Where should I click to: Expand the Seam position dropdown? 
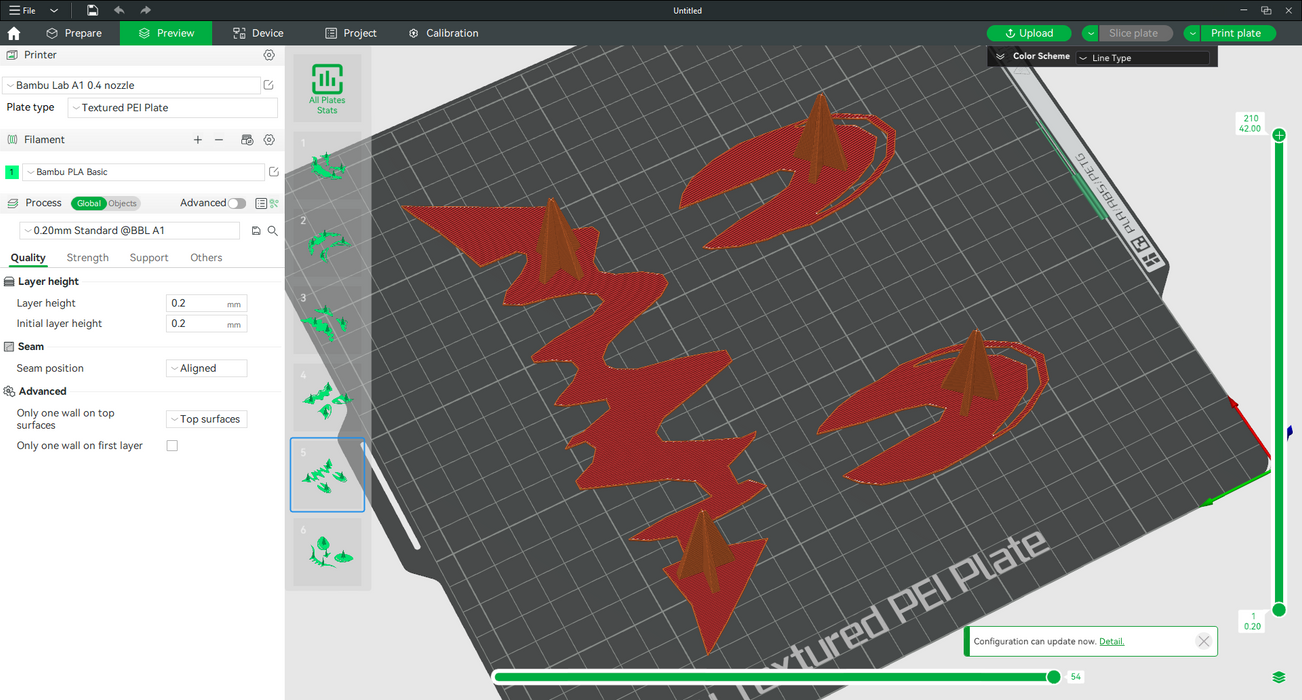(206, 368)
